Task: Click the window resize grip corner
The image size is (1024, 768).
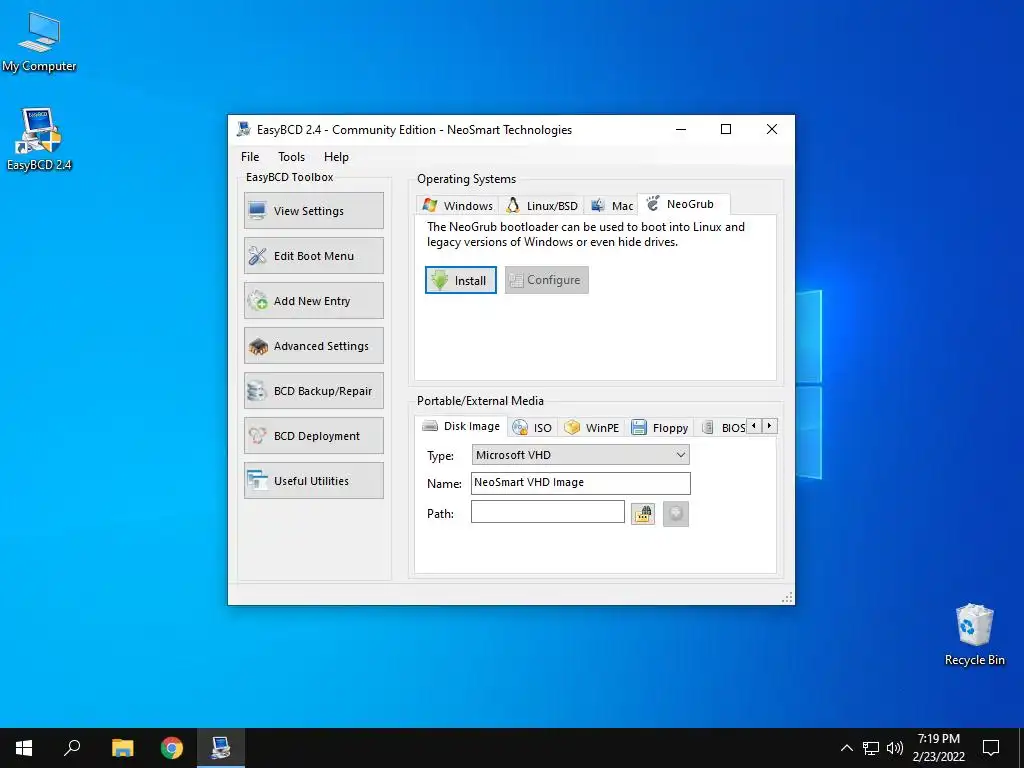Action: 787,597
